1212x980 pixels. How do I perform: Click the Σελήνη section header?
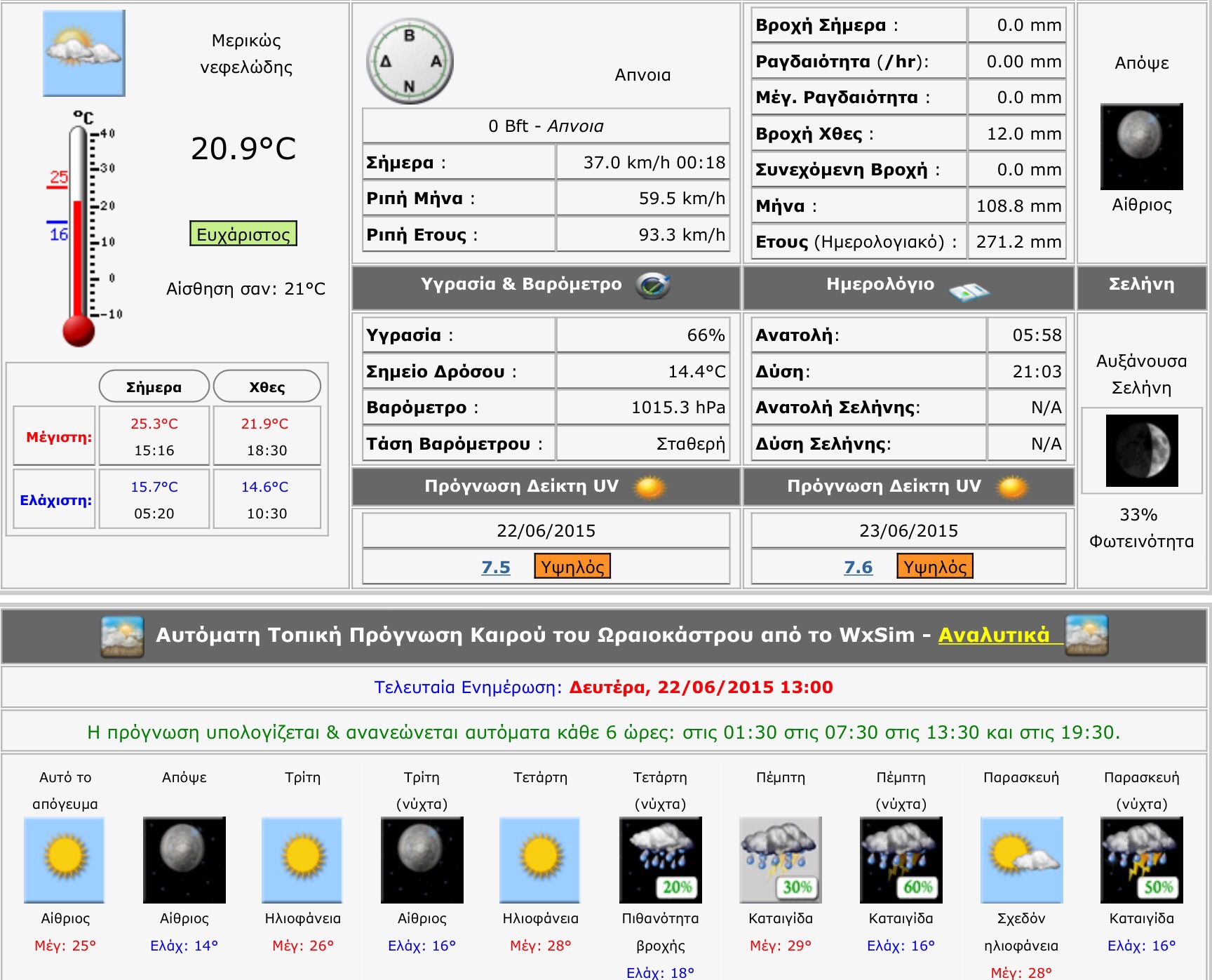(1142, 287)
